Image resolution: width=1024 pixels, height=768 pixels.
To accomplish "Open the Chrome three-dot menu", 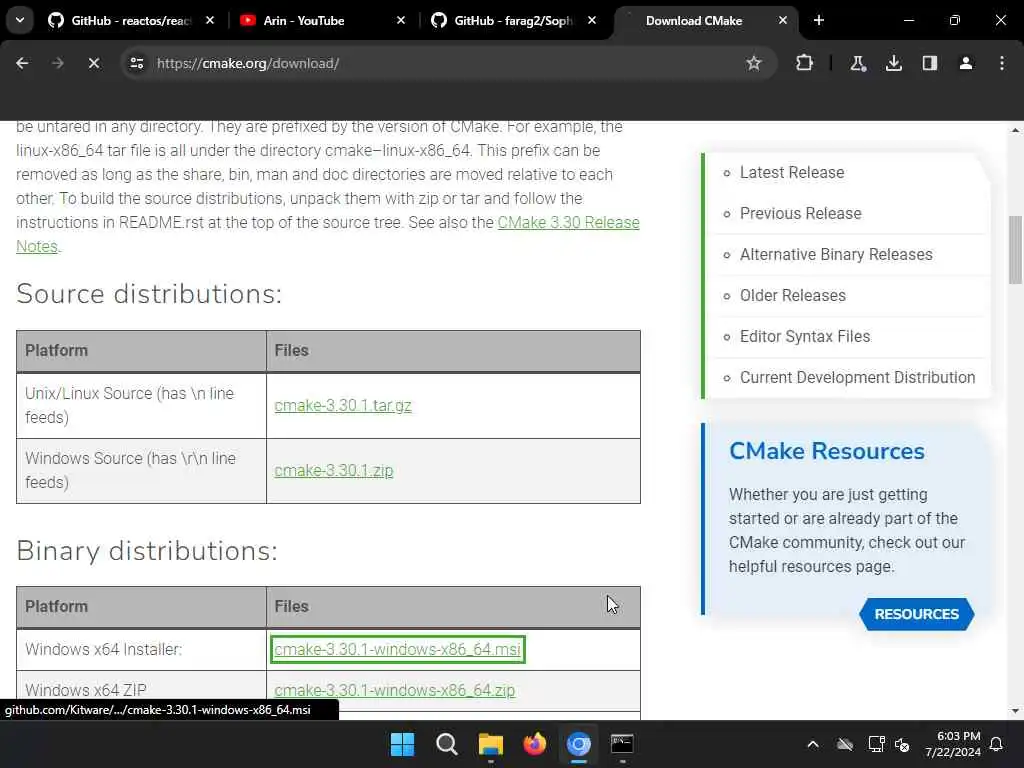I will [x=1002, y=63].
